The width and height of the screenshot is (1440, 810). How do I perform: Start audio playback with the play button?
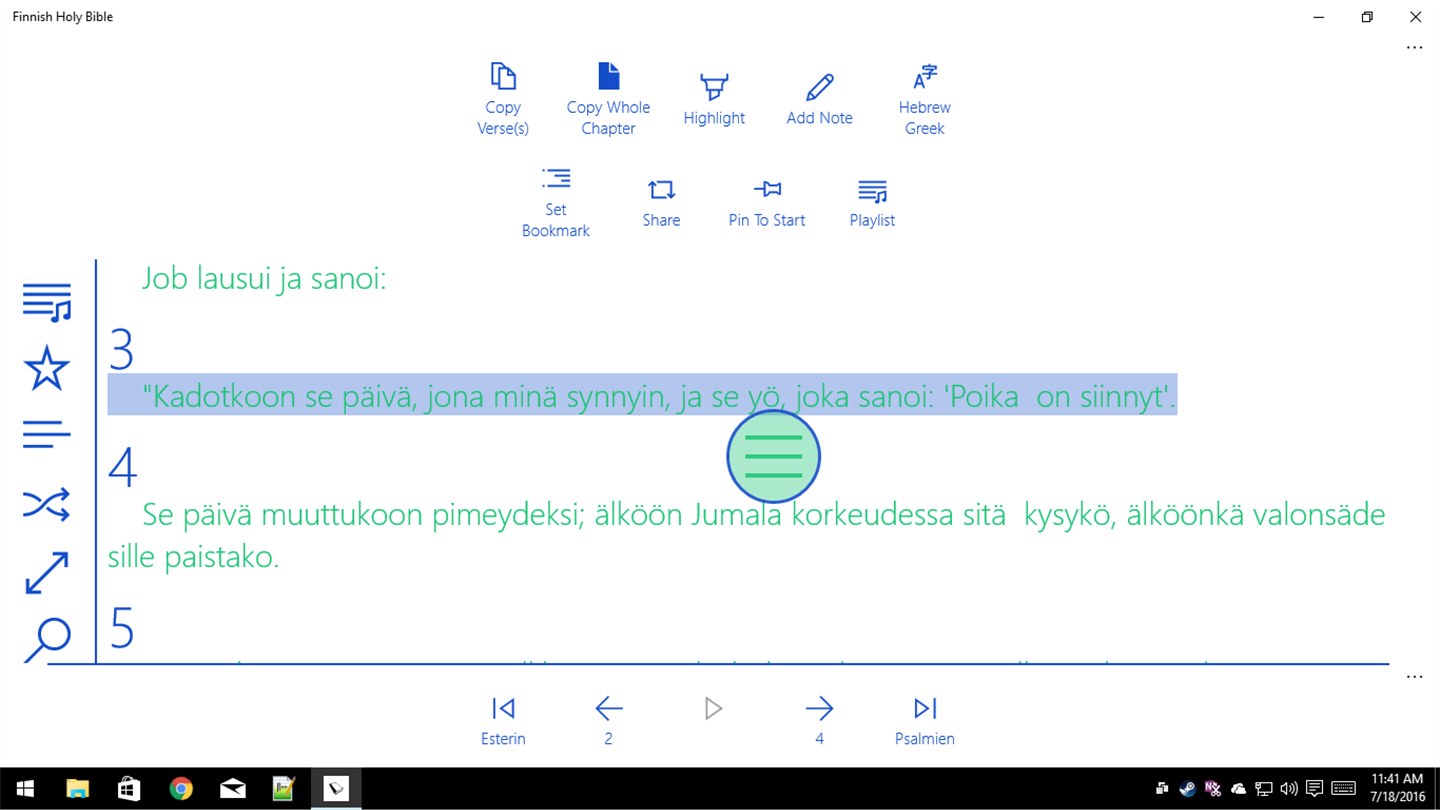[713, 709]
